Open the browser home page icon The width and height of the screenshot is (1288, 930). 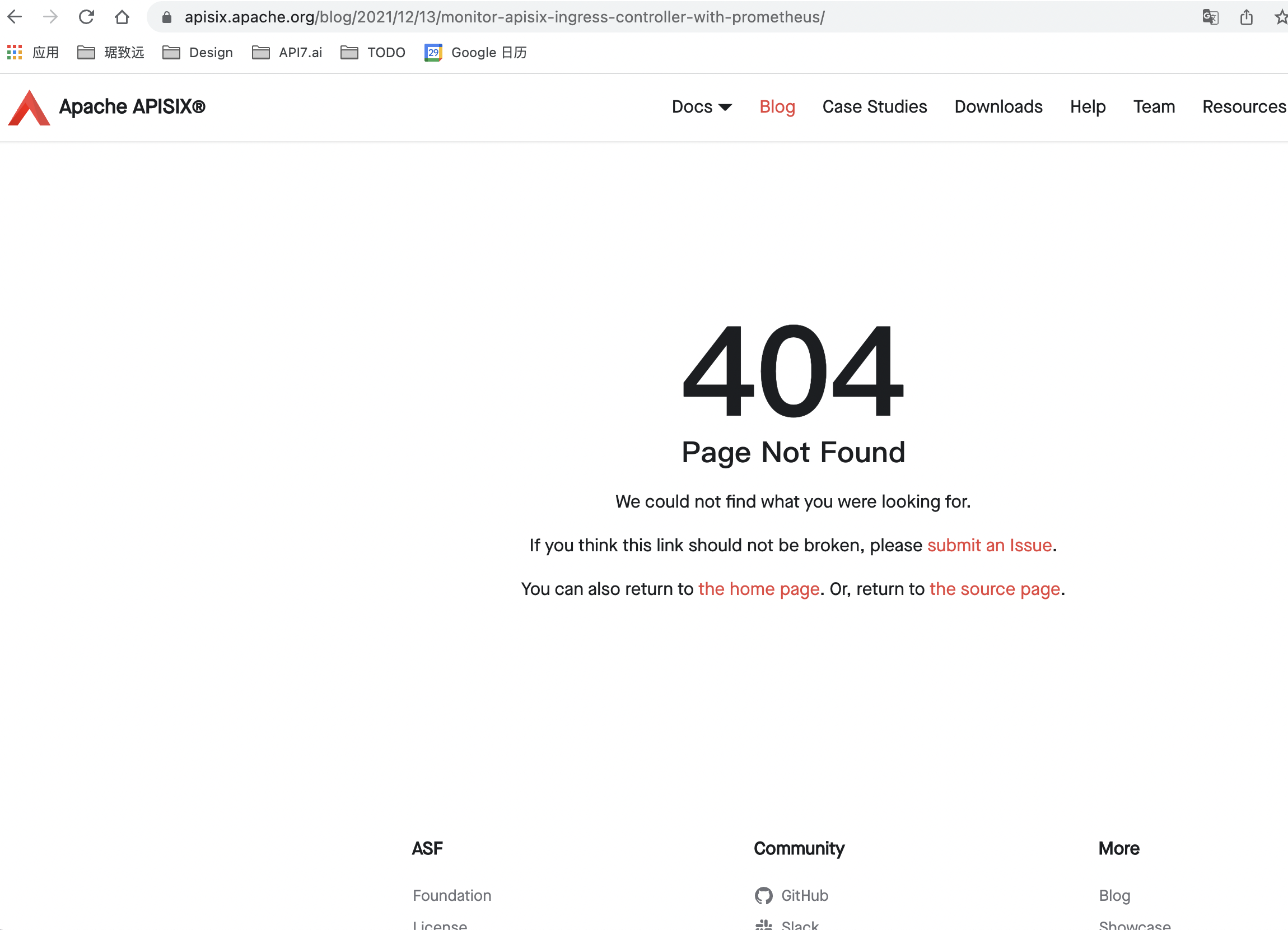point(123,17)
